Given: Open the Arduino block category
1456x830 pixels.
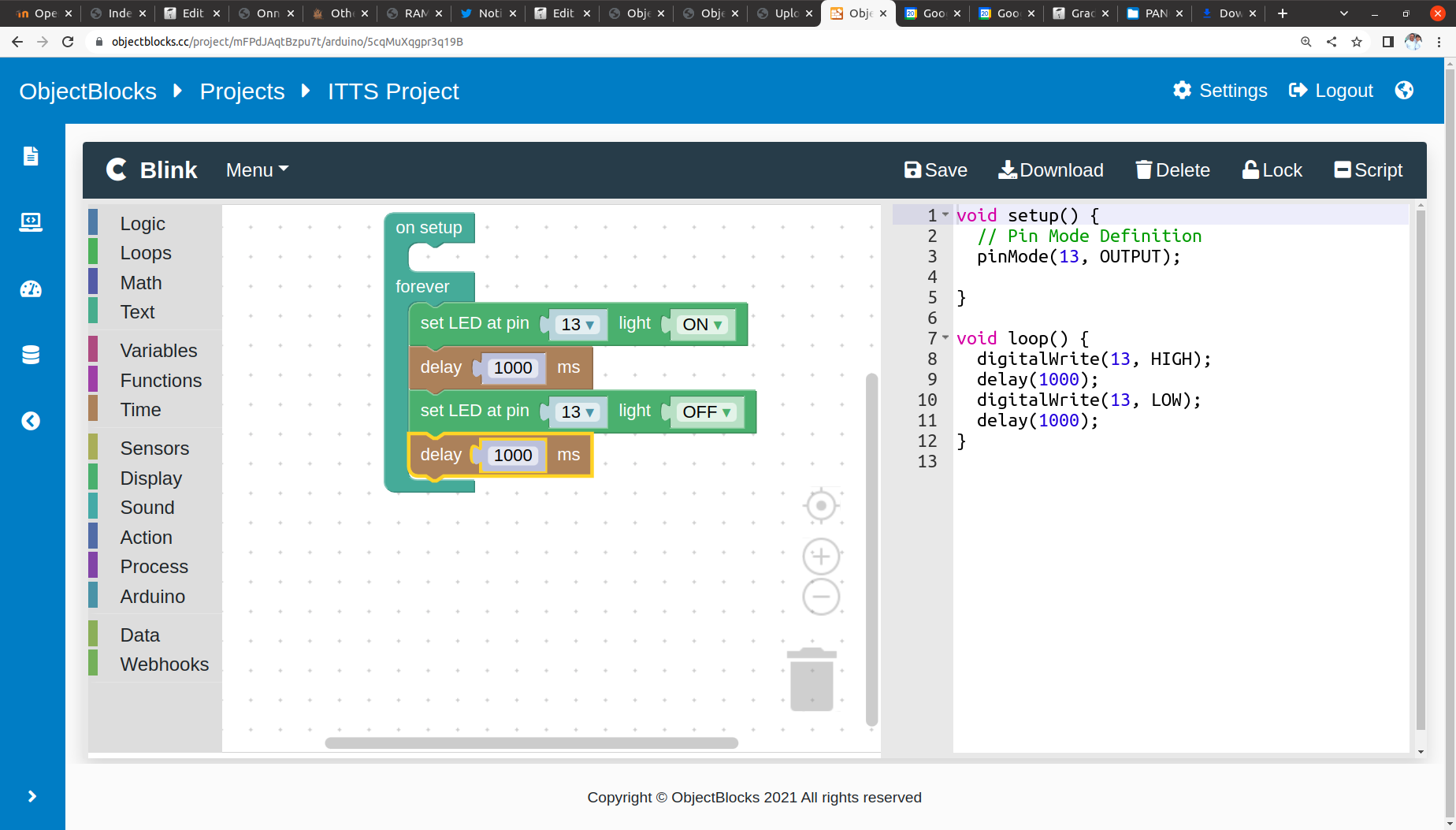Looking at the screenshot, I should tap(152, 597).
